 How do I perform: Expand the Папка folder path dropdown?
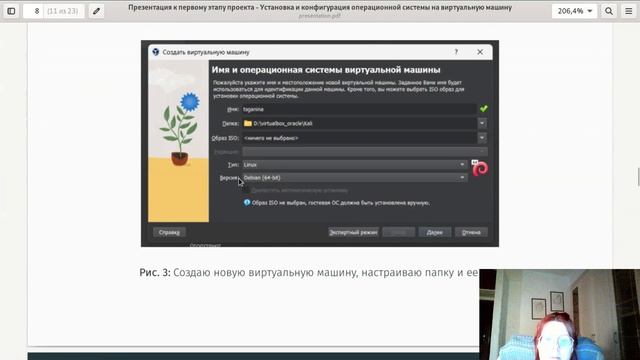[x=482, y=123]
